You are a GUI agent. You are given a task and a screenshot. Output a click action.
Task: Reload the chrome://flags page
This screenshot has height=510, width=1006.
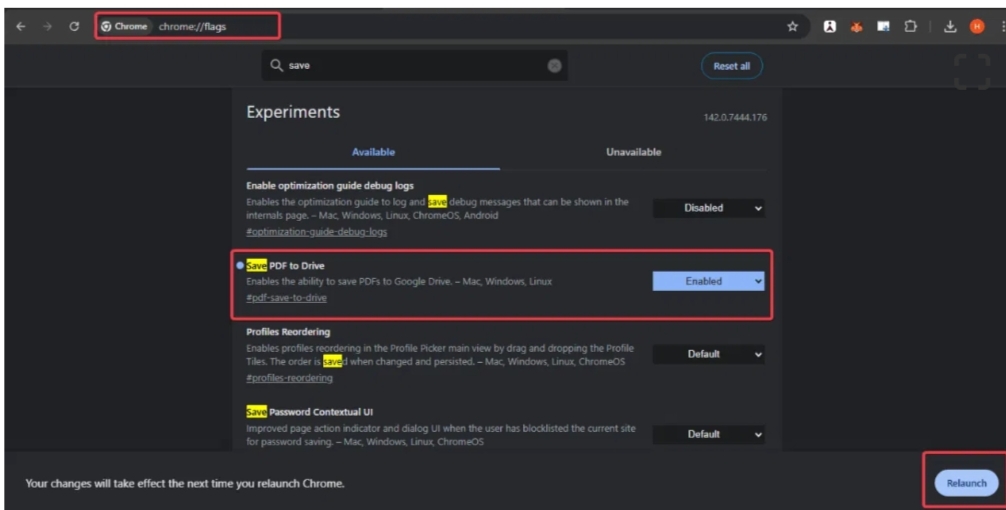coord(74,26)
